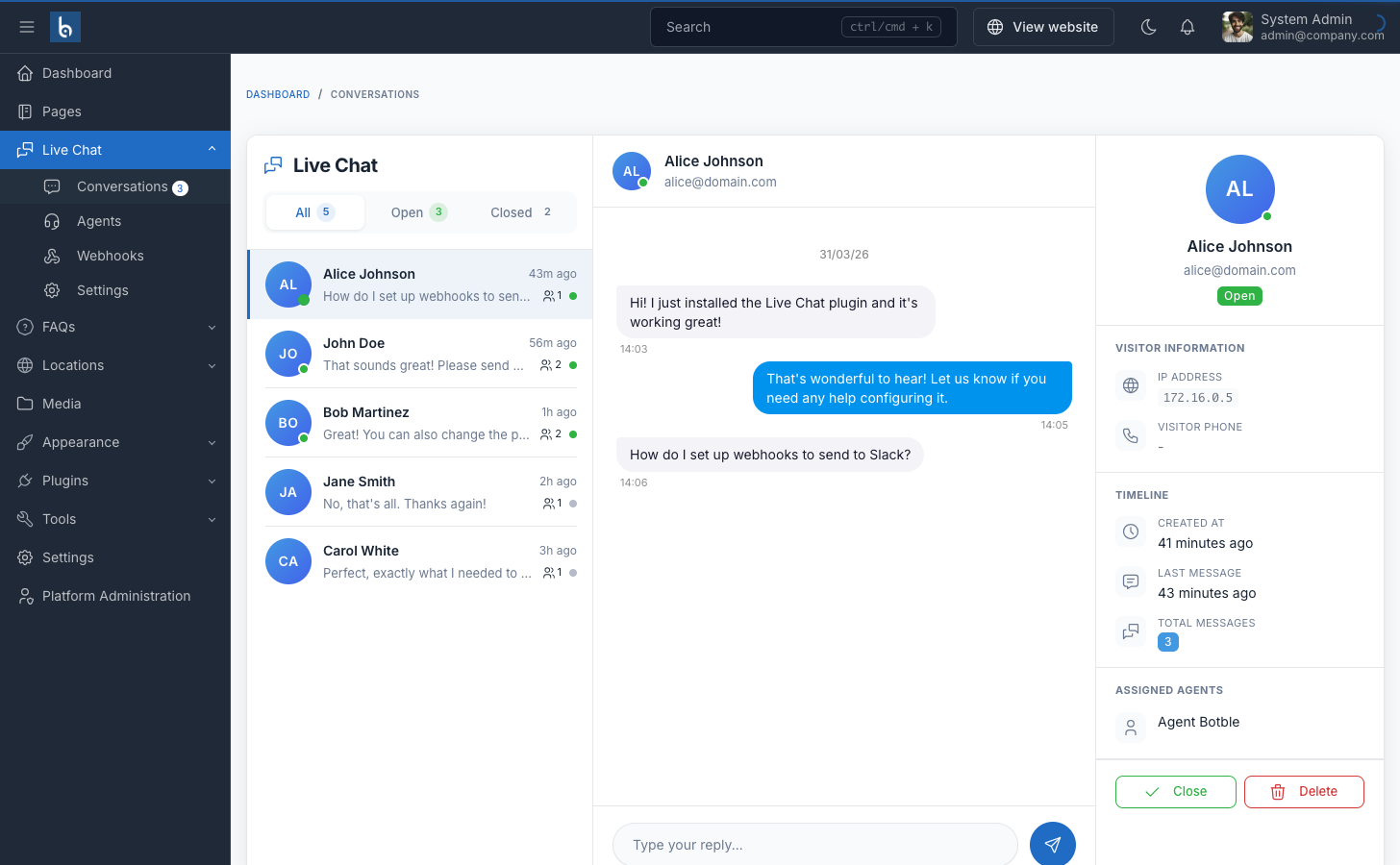Open the notifications bell
This screenshot has height=865, width=1400.
click(x=1187, y=27)
